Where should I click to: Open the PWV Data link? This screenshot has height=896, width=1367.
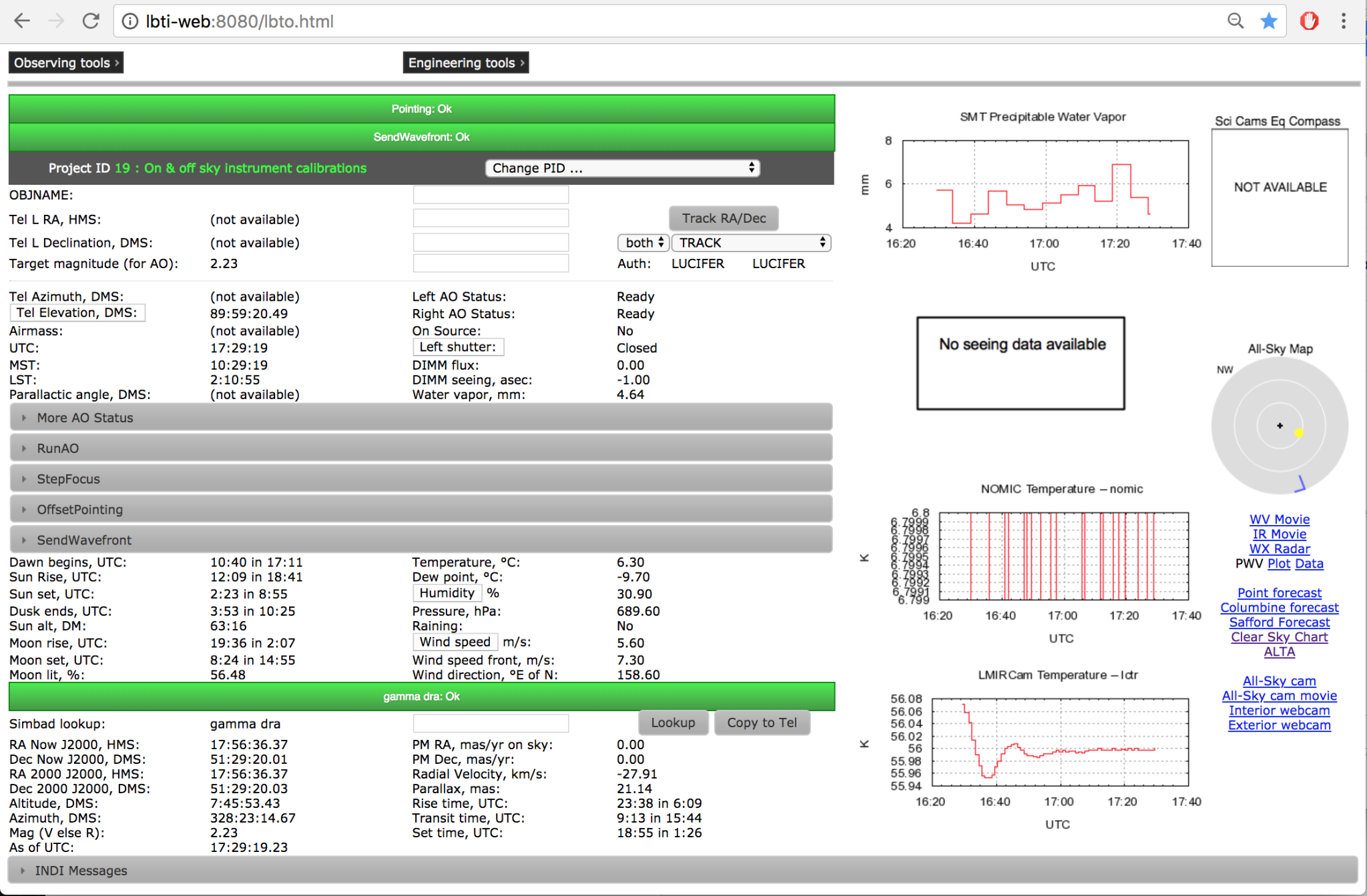coord(1309,563)
